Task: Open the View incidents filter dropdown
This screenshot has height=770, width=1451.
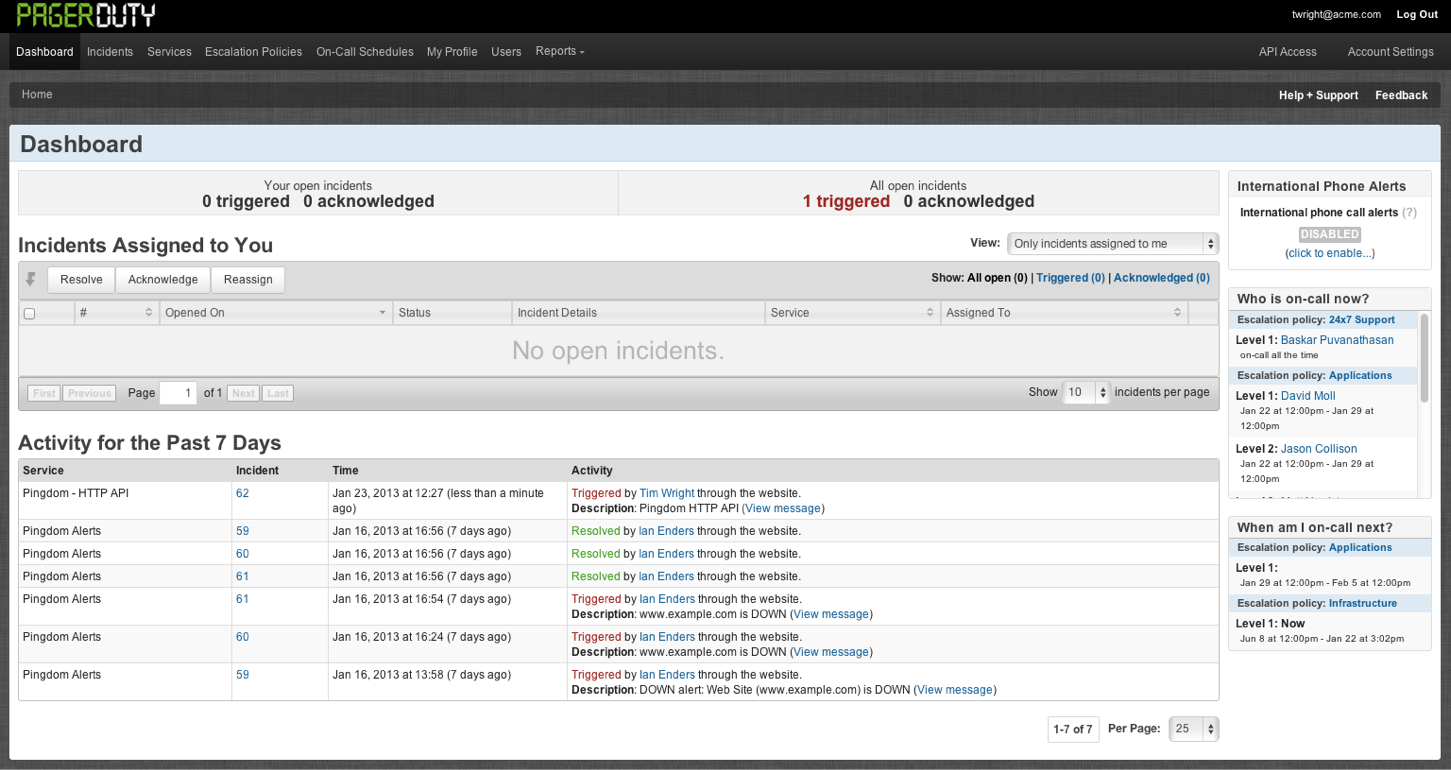Action: click(1111, 243)
